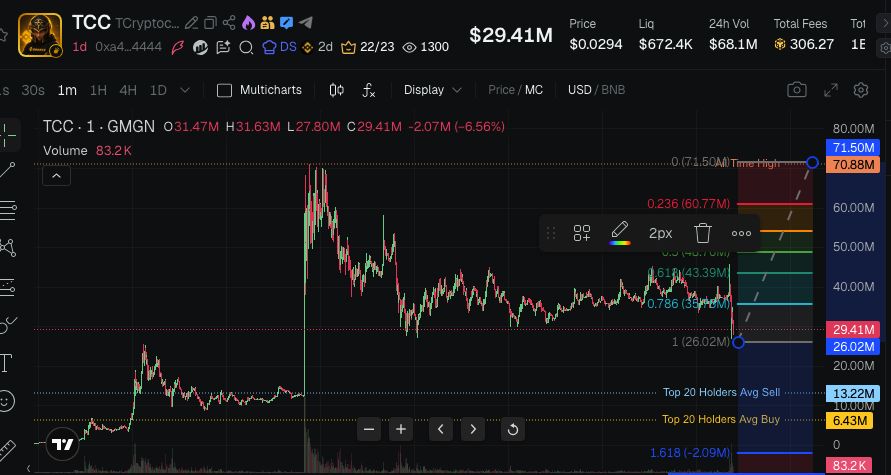Select the 30s timeframe

click(x=33, y=90)
